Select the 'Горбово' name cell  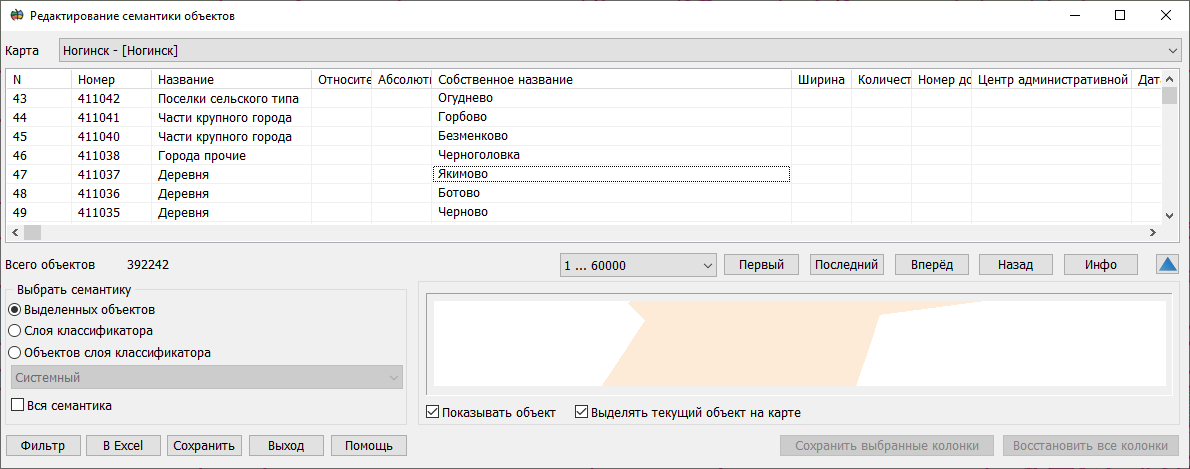612,118
